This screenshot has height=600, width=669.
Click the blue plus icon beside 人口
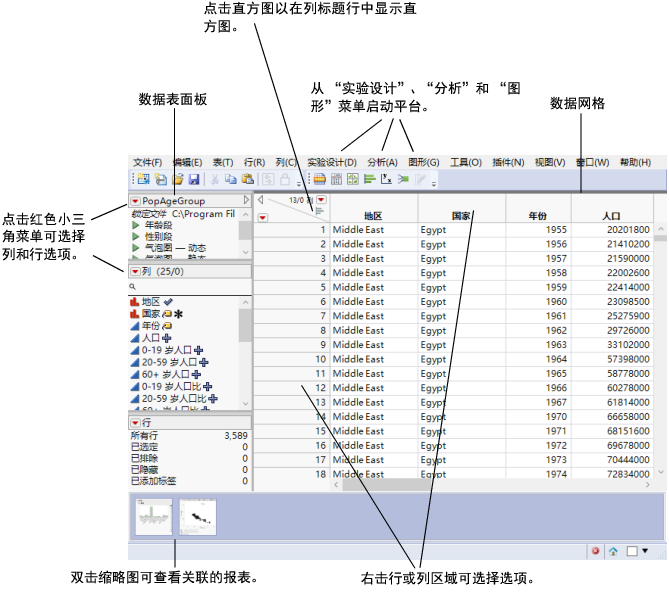166,338
